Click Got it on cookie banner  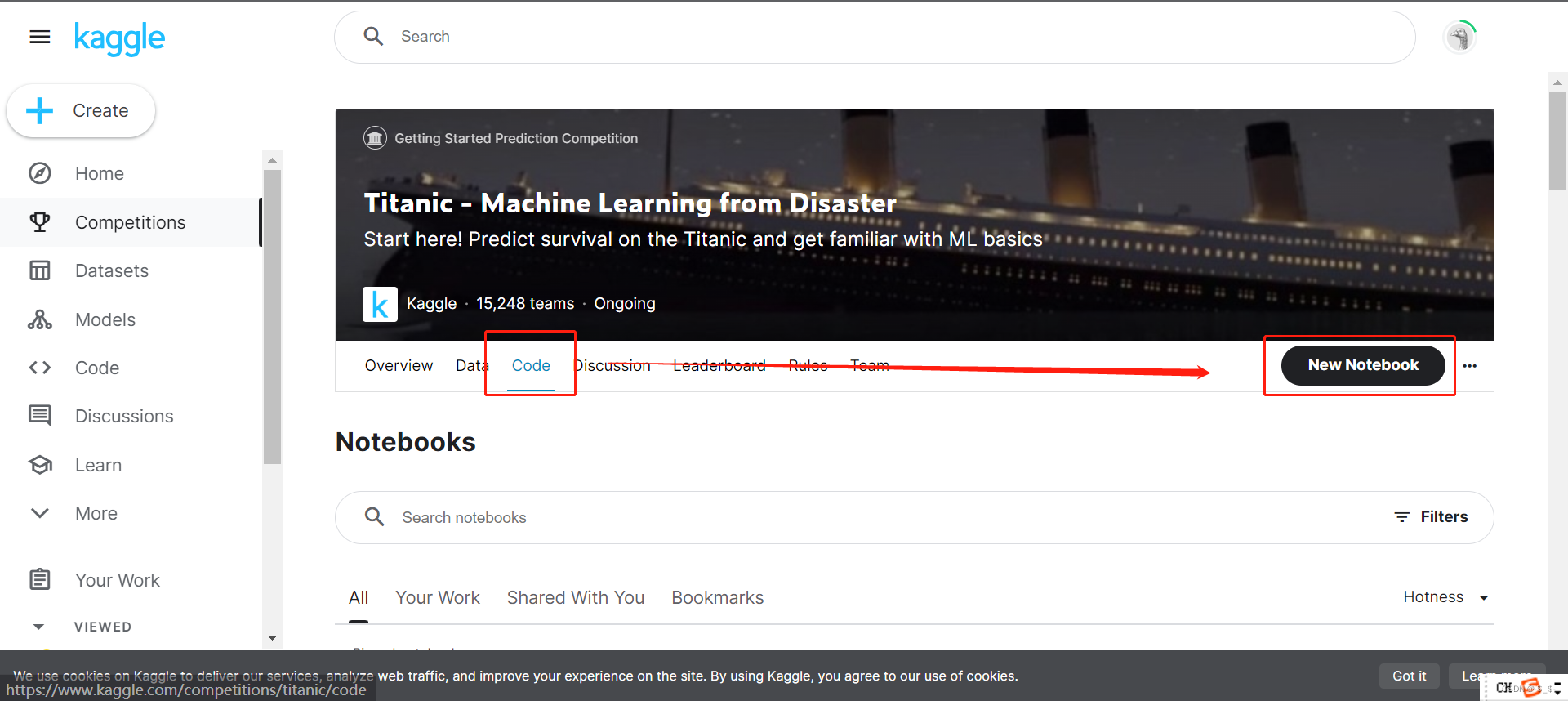pyautogui.click(x=1410, y=676)
